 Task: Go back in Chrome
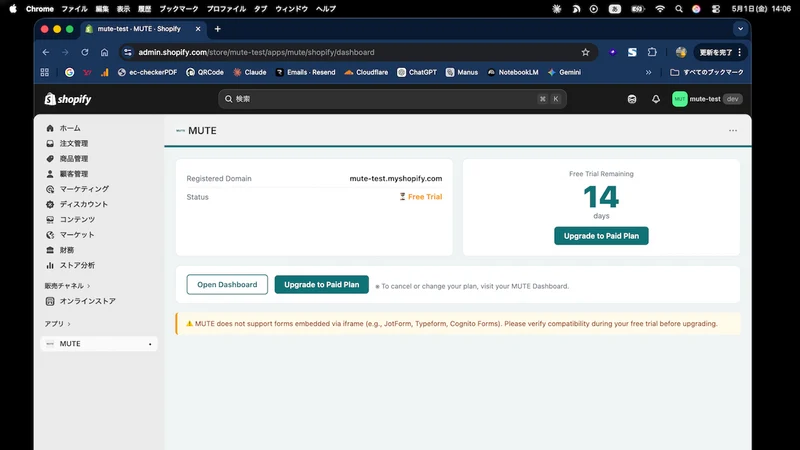46,52
